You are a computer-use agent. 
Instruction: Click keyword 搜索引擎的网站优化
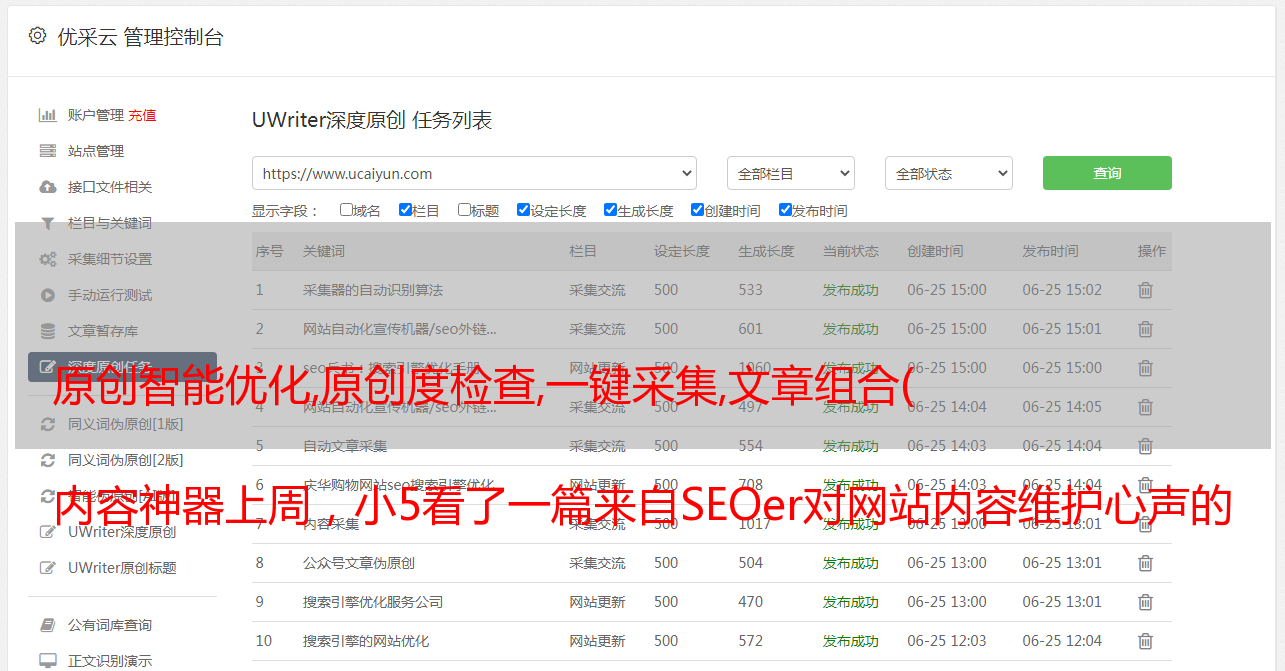click(366, 641)
